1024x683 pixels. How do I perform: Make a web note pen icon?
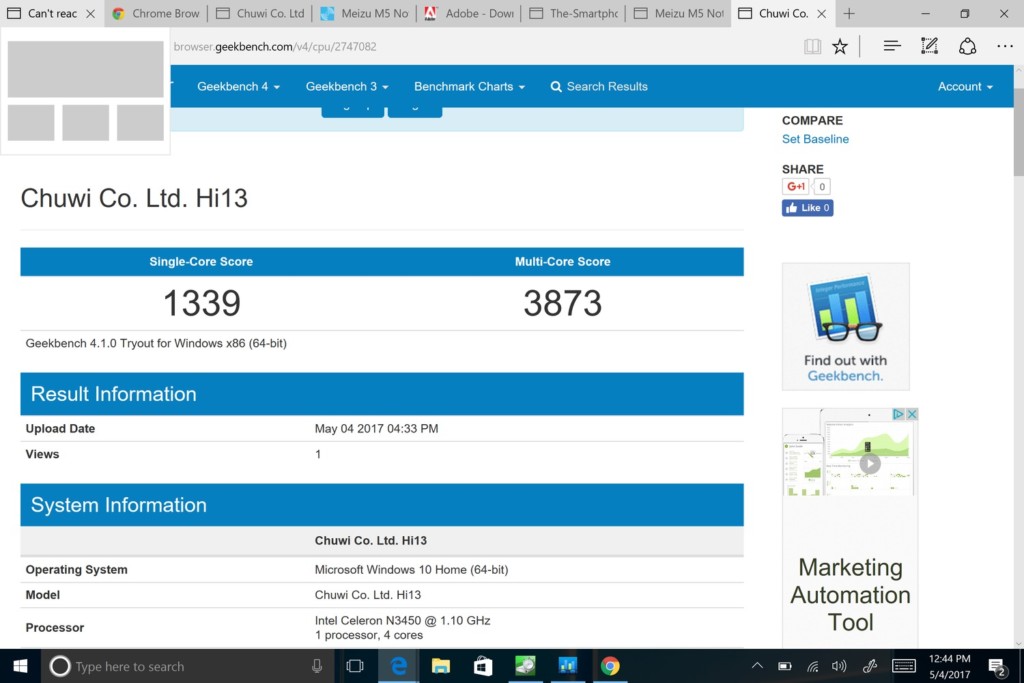tap(929, 46)
